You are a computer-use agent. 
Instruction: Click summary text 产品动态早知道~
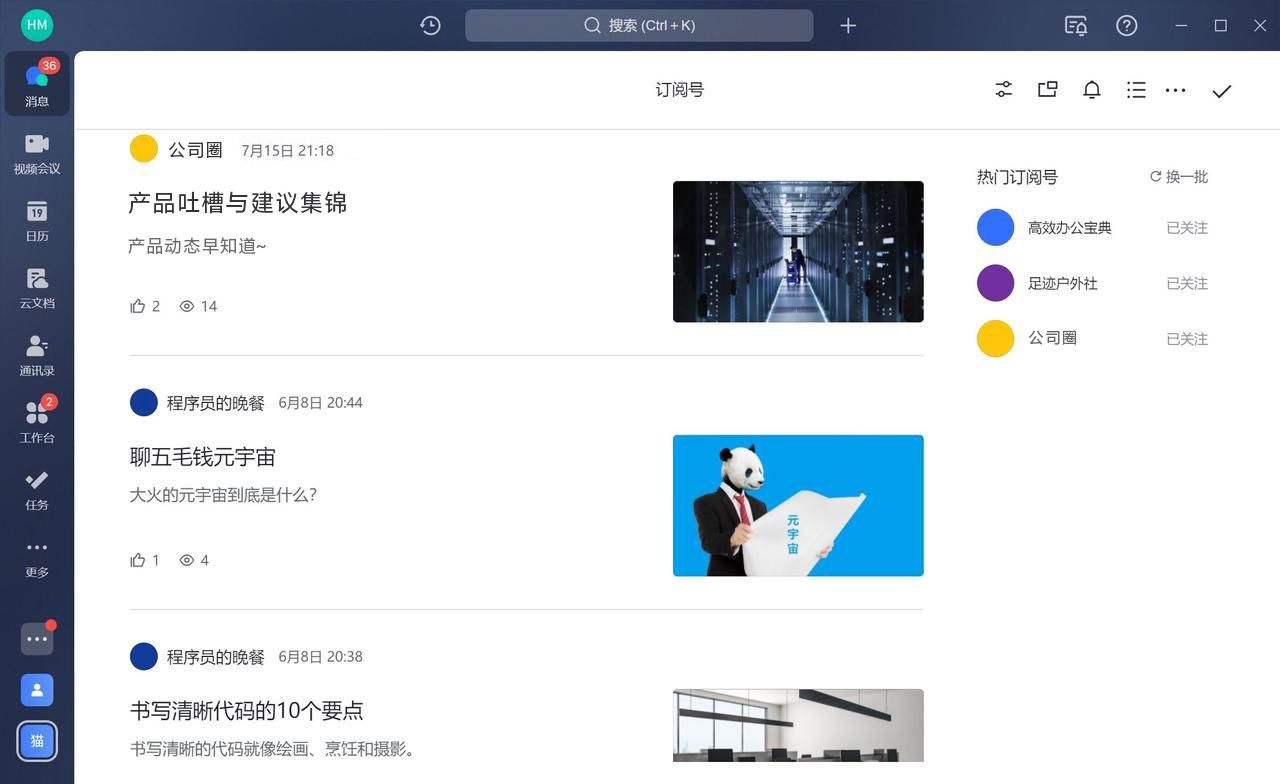click(x=197, y=246)
